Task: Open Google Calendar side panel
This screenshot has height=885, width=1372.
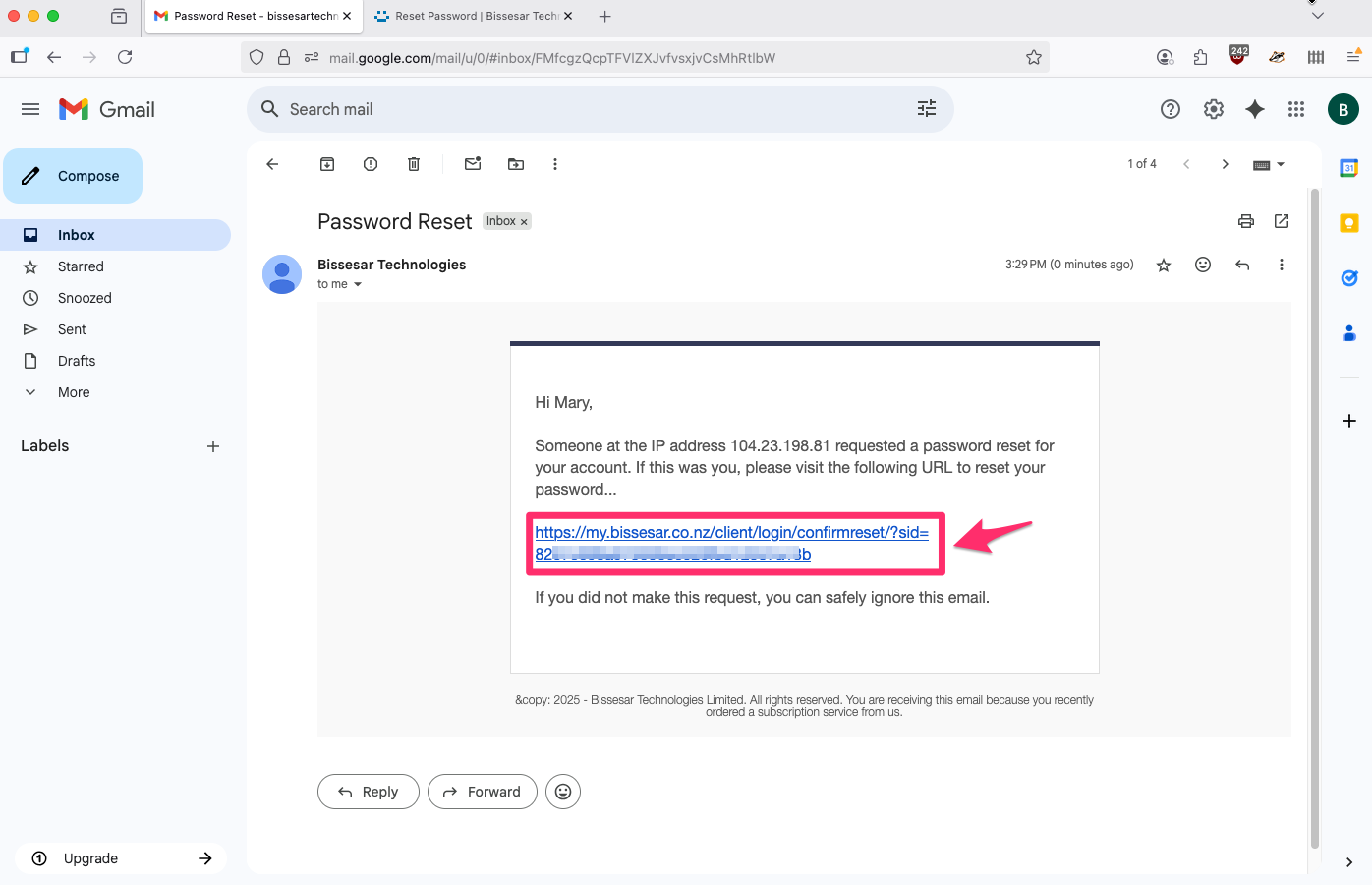Action: pos(1349,168)
